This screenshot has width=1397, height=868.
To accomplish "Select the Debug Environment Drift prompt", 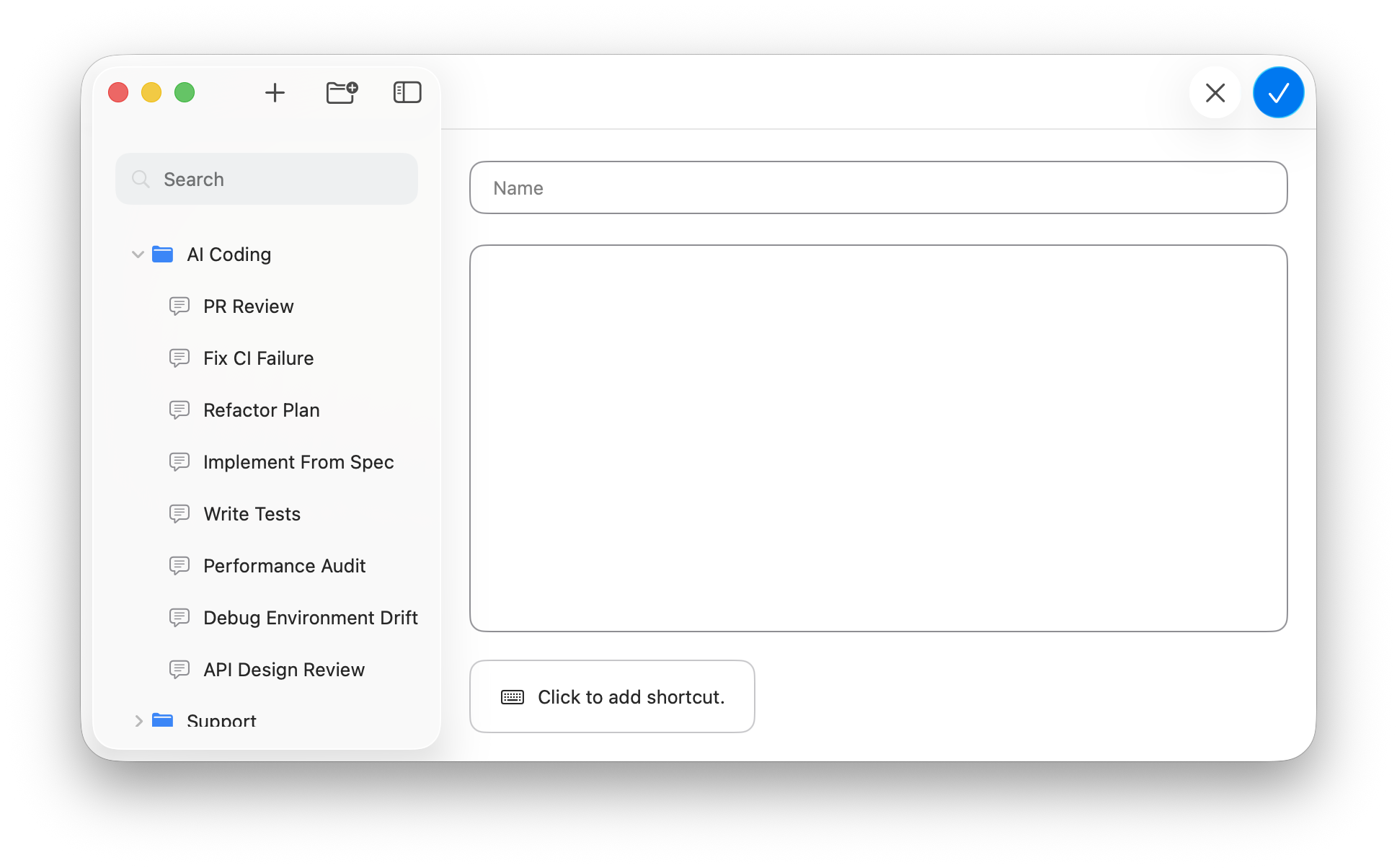I will click(310, 617).
